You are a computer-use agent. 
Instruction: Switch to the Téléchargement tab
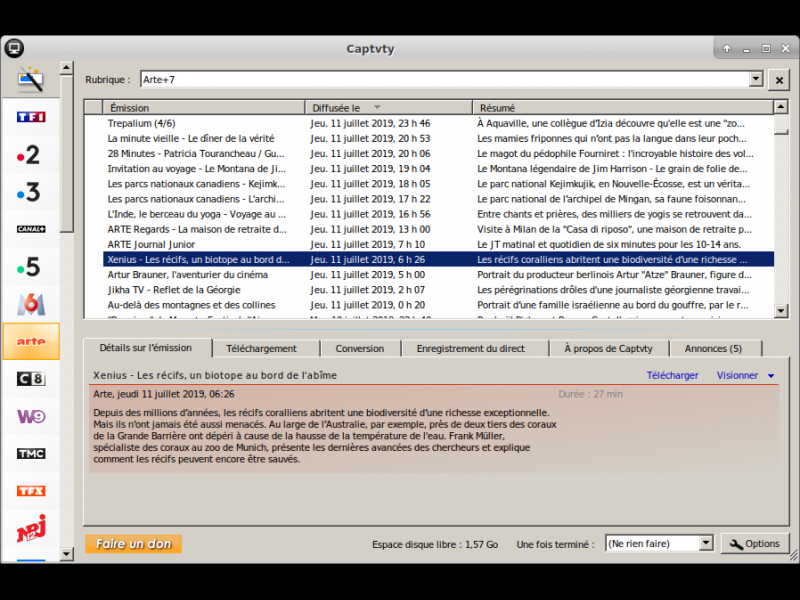click(x=261, y=348)
